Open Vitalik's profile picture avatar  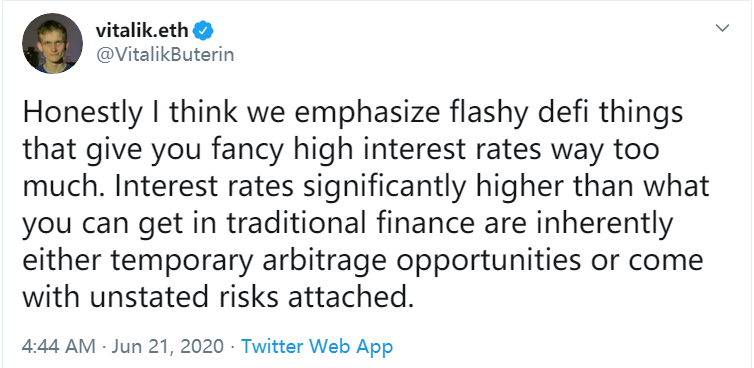click(x=52, y=43)
